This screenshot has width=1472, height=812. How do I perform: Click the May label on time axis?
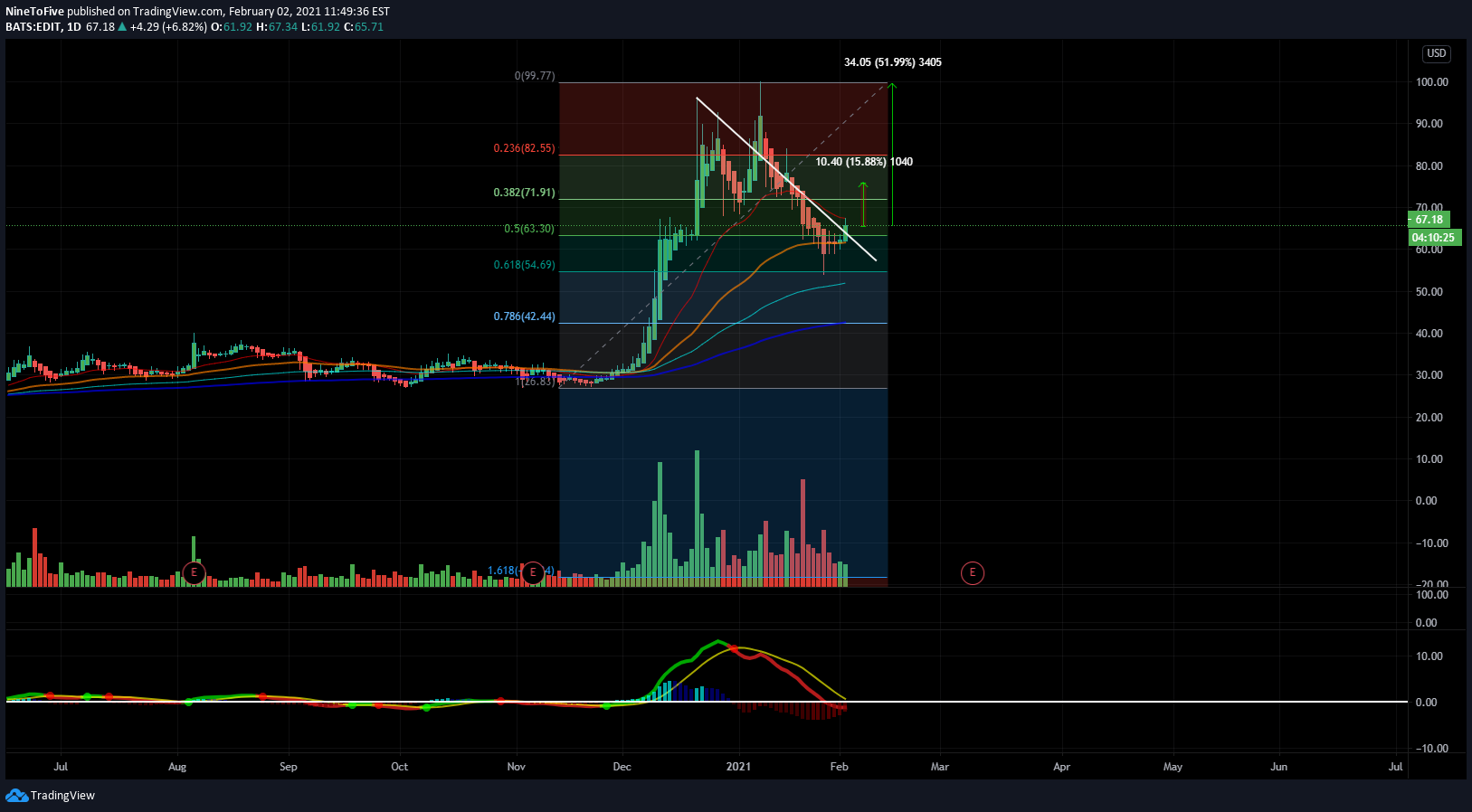[x=1173, y=767]
